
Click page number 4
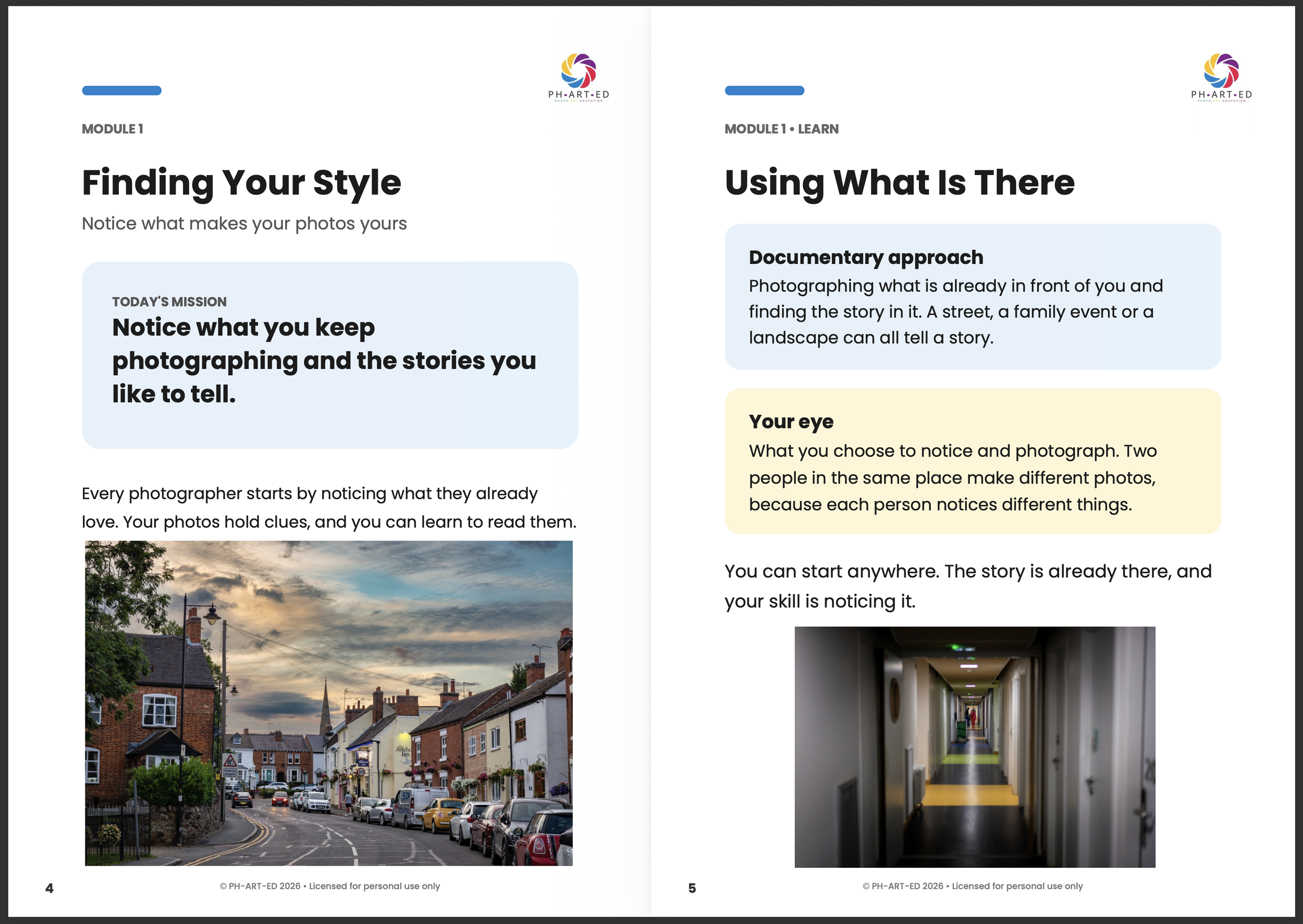coord(50,888)
